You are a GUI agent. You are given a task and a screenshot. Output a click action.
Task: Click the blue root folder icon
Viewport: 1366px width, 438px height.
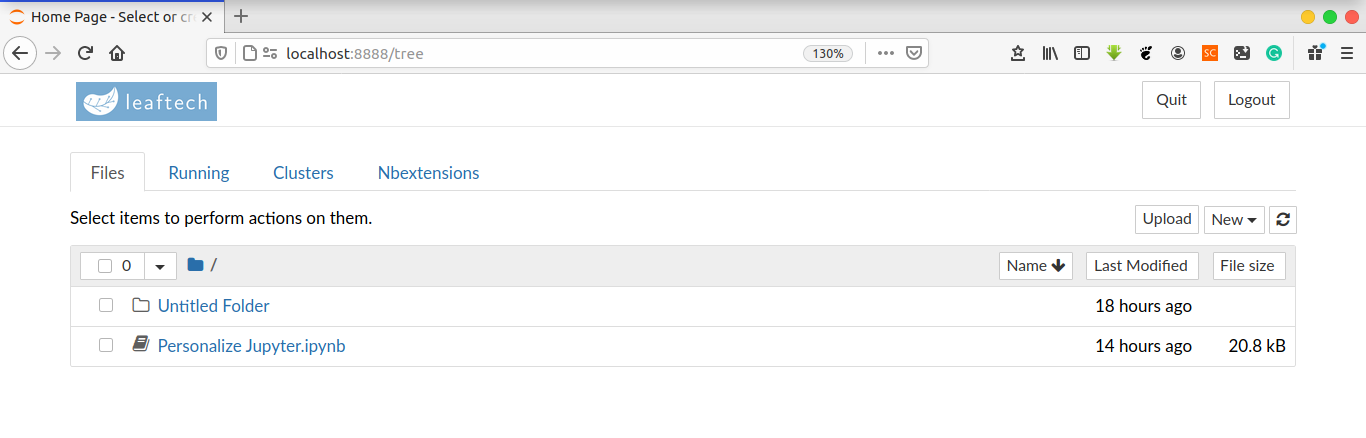(195, 265)
